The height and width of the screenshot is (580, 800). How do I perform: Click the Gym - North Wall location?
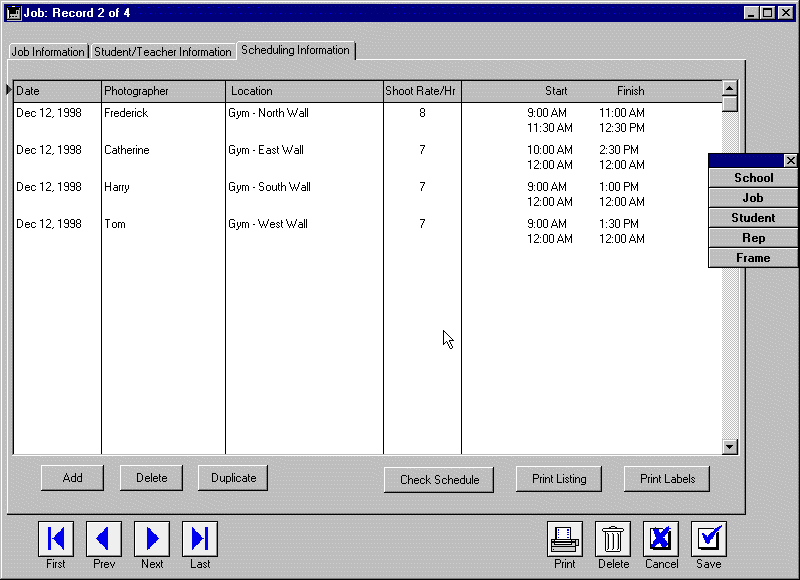tap(268, 113)
